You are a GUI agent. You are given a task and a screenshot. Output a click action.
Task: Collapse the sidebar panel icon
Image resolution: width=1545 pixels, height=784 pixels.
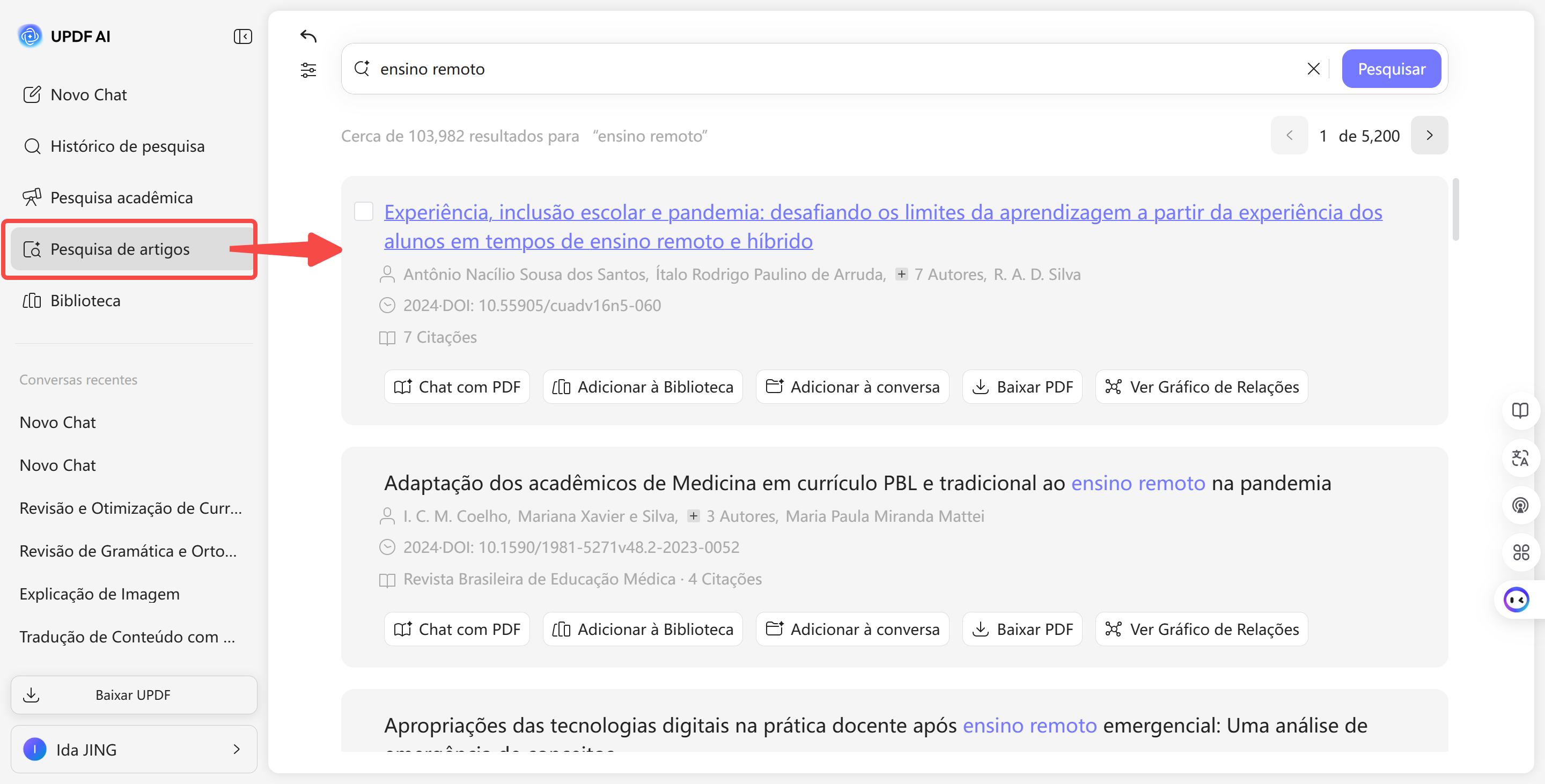pyautogui.click(x=242, y=36)
